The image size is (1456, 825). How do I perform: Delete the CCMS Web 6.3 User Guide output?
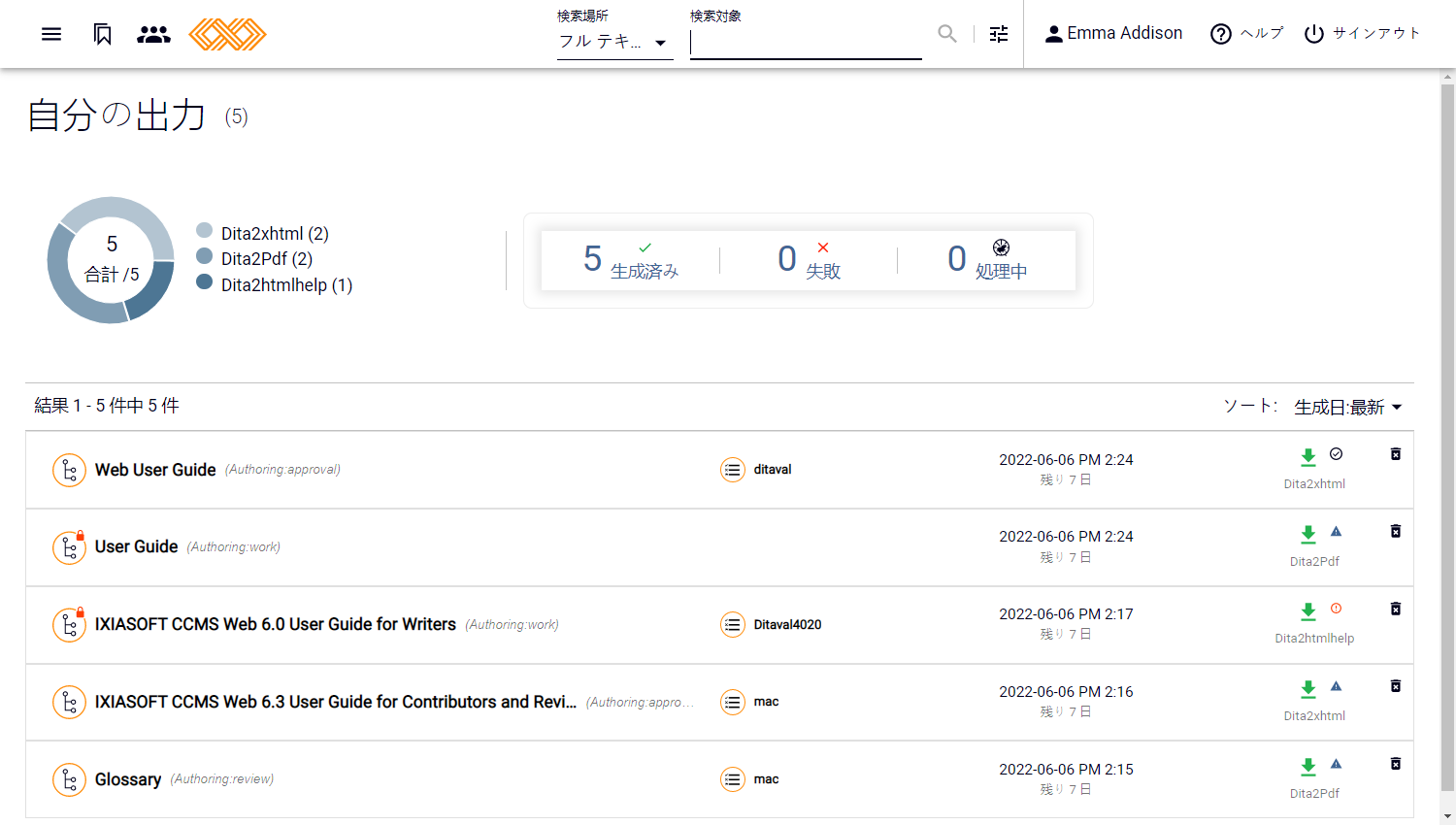pyautogui.click(x=1396, y=686)
